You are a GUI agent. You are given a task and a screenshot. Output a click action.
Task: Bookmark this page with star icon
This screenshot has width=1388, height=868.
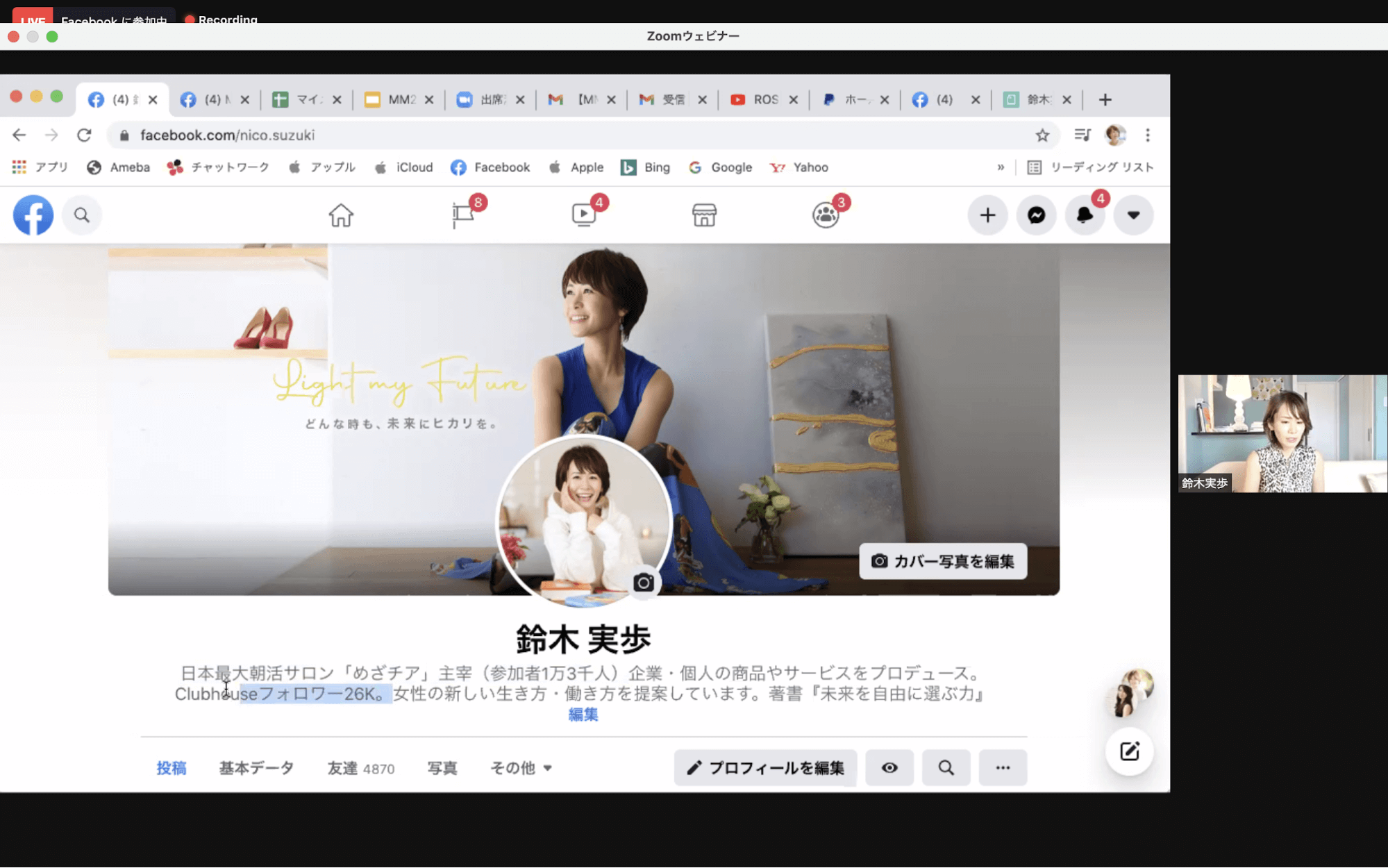(1042, 135)
